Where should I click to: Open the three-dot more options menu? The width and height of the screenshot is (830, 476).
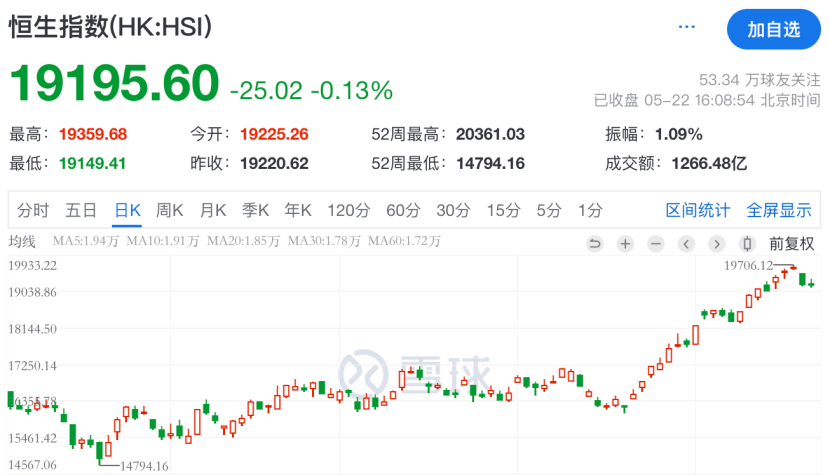pos(686,26)
